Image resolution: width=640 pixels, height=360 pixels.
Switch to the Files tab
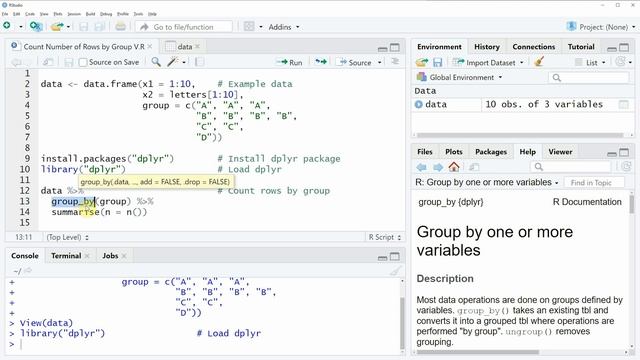[x=424, y=152]
